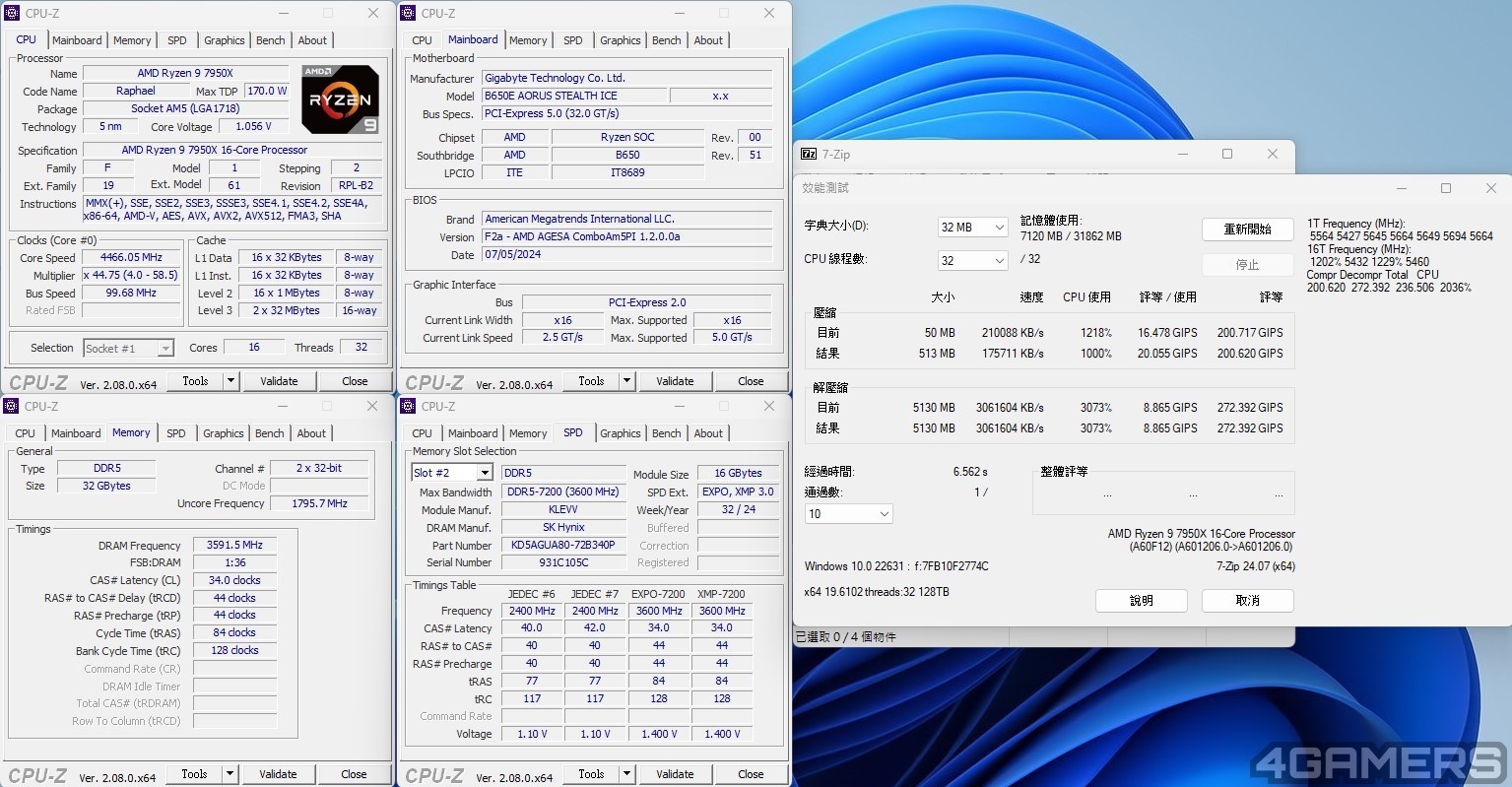Click the 取消 cancel button
The width and height of the screenshot is (1512, 787).
[x=1247, y=600]
